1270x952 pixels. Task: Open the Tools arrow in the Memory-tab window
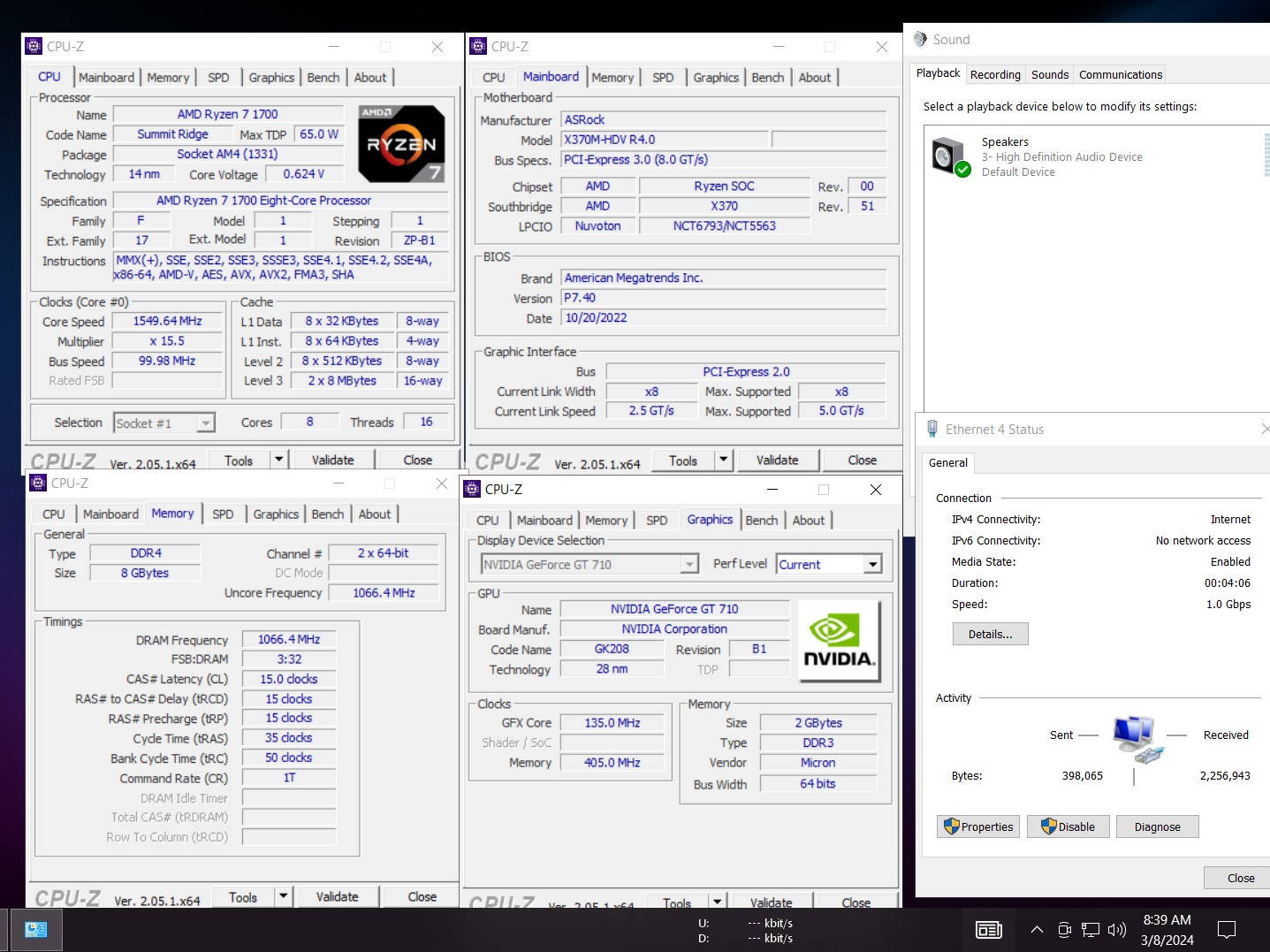(284, 896)
